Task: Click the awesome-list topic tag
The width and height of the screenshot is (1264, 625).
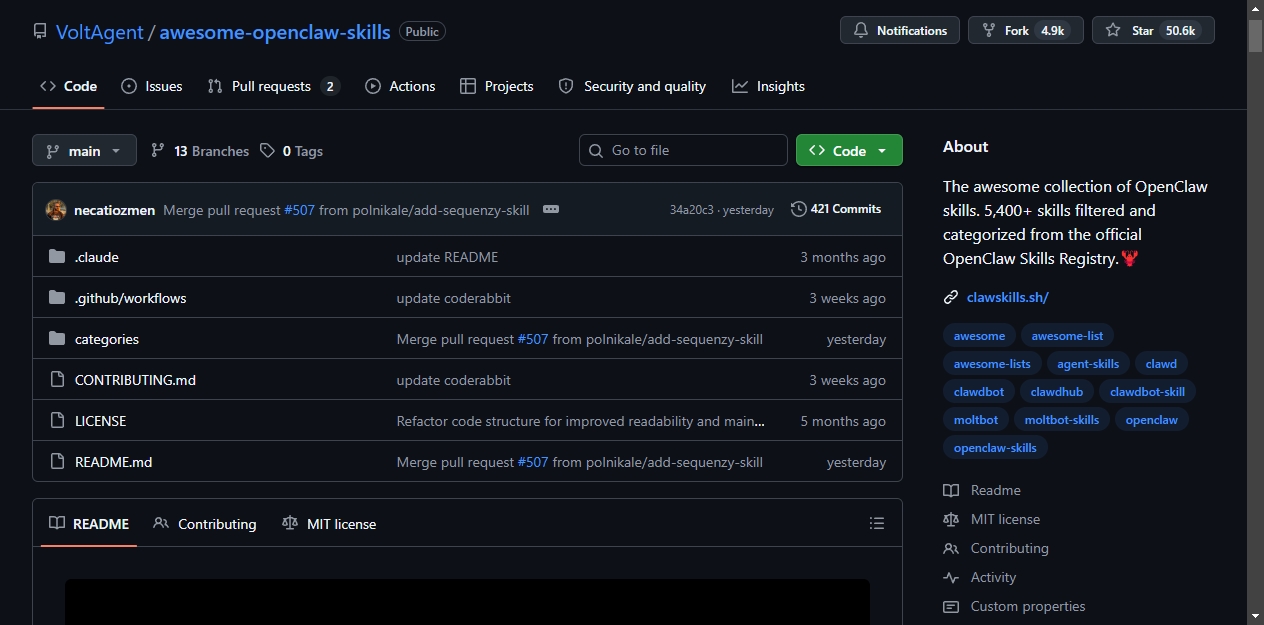Action: coord(1067,336)
